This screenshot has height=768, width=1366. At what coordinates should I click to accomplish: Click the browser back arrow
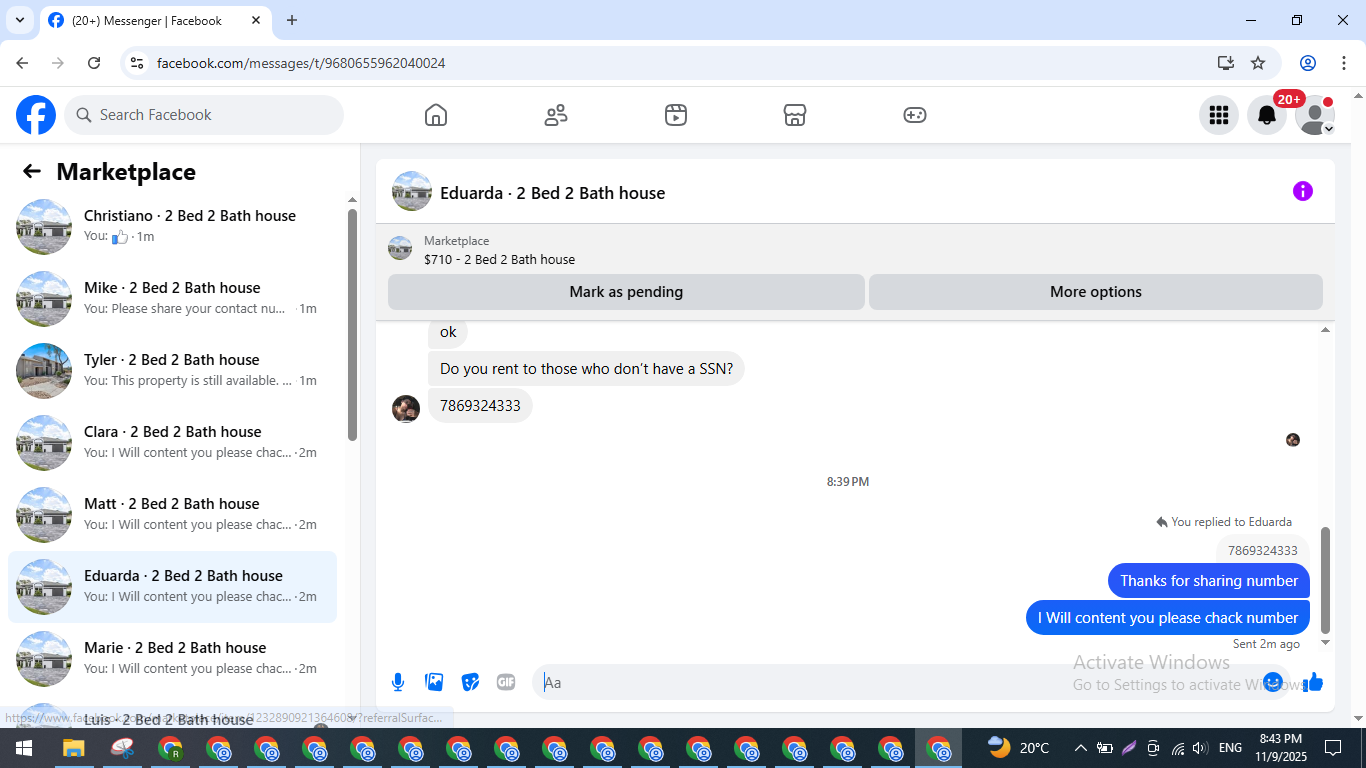(22, 63)
